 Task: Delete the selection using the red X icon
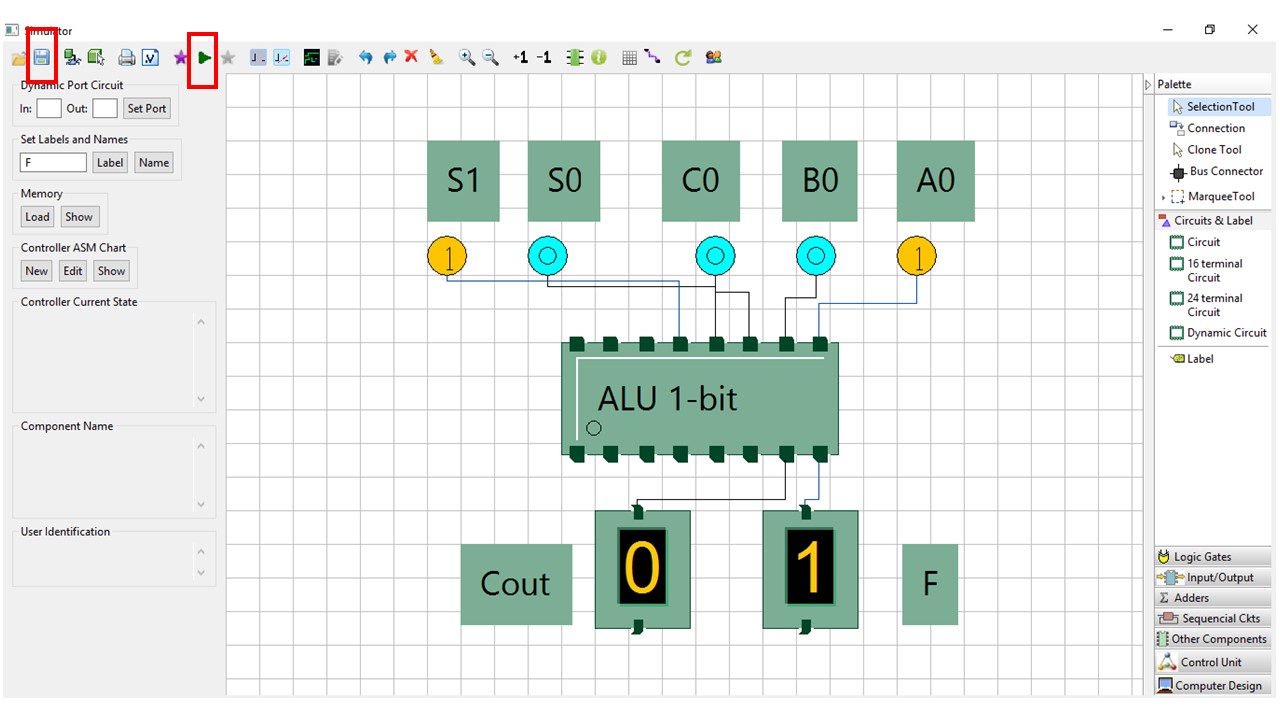pos(411,56)
